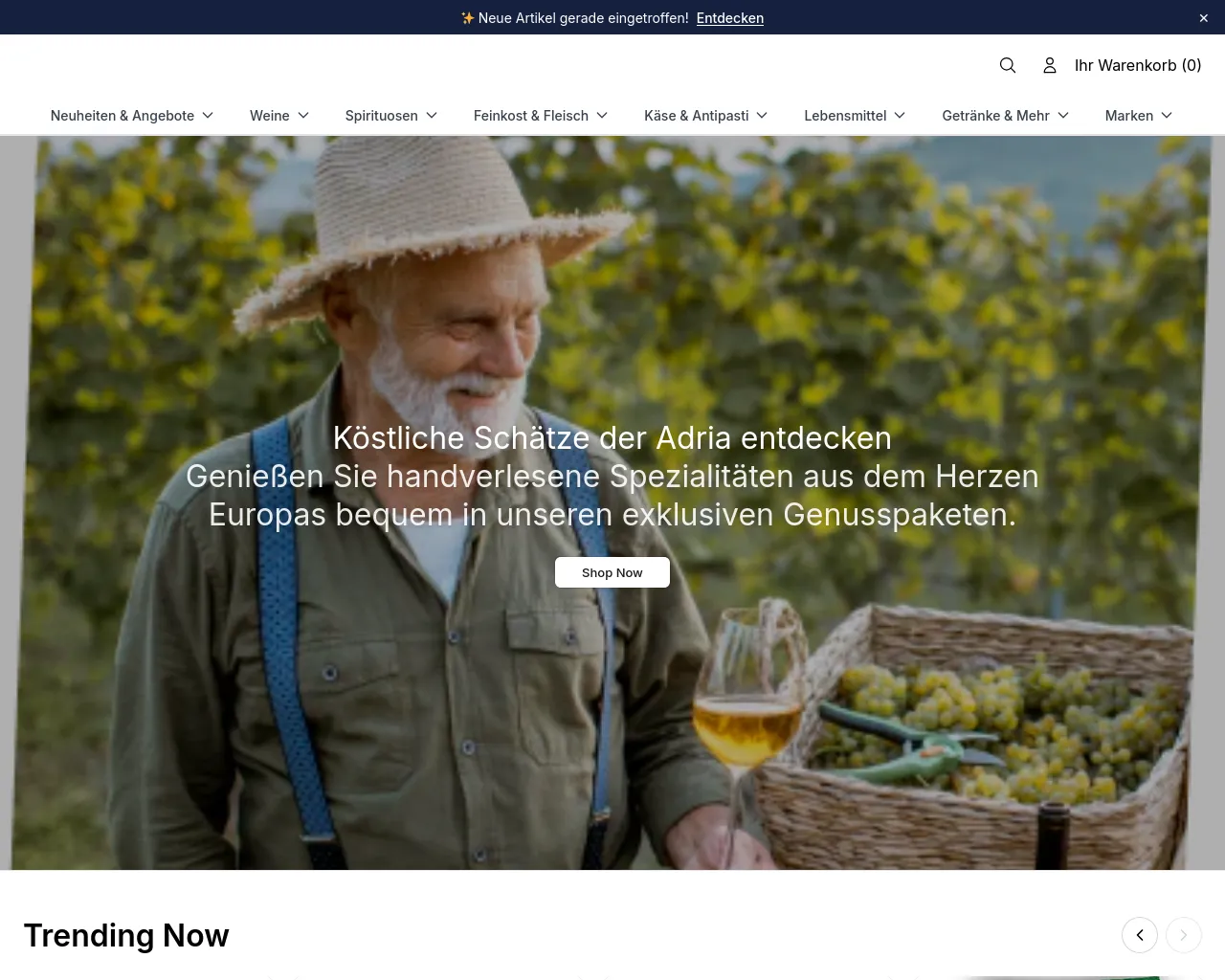Click the 'Trending Now' heading

pos(126,935)
